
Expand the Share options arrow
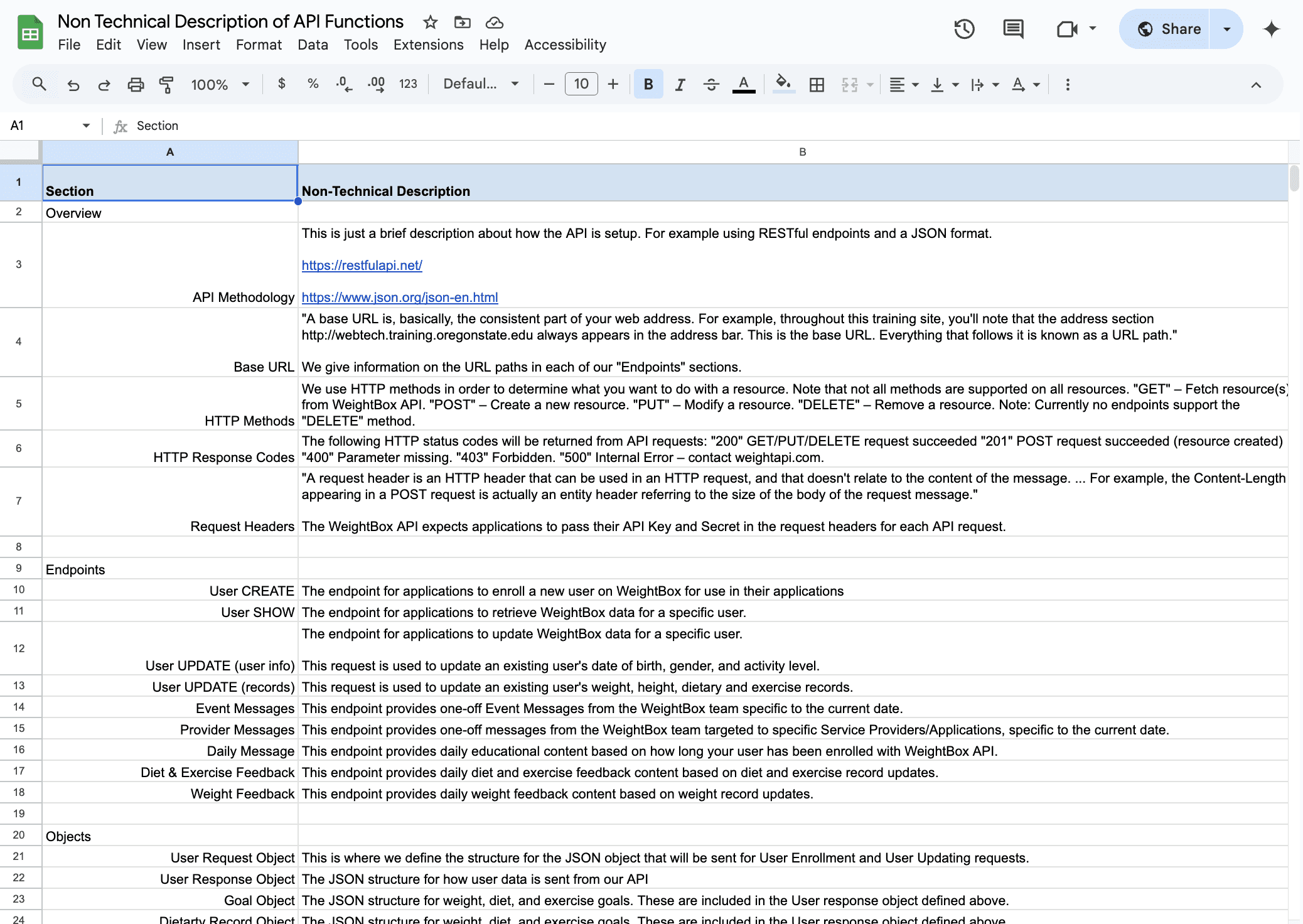point(1226,29)
